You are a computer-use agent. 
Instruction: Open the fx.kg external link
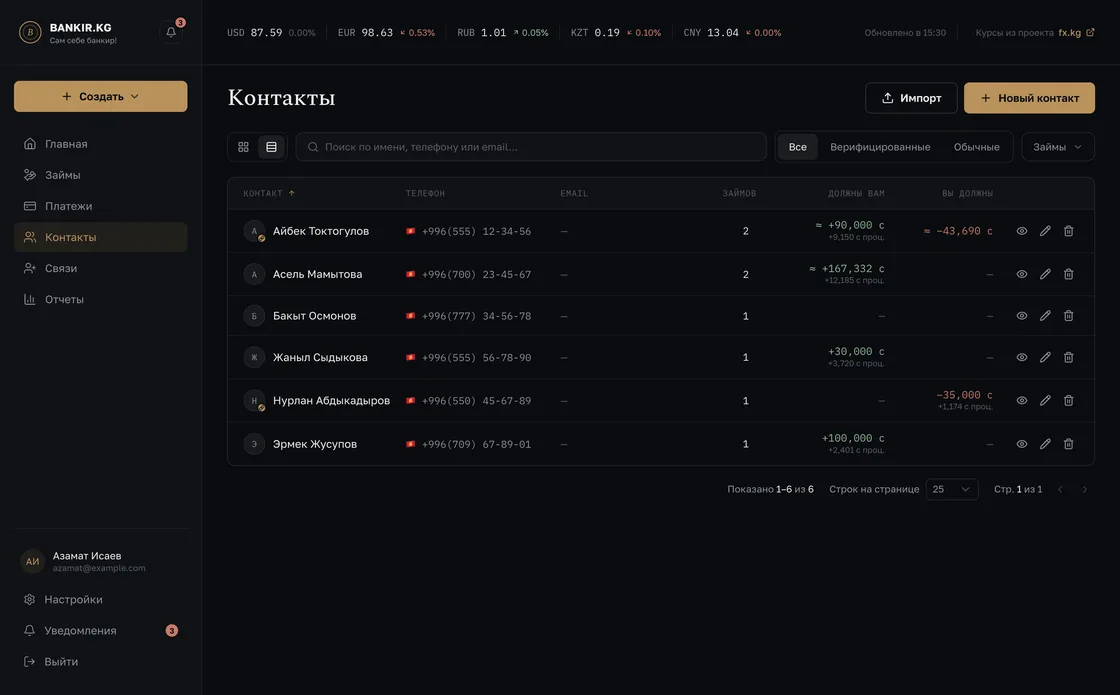[x=1076, y=33]
